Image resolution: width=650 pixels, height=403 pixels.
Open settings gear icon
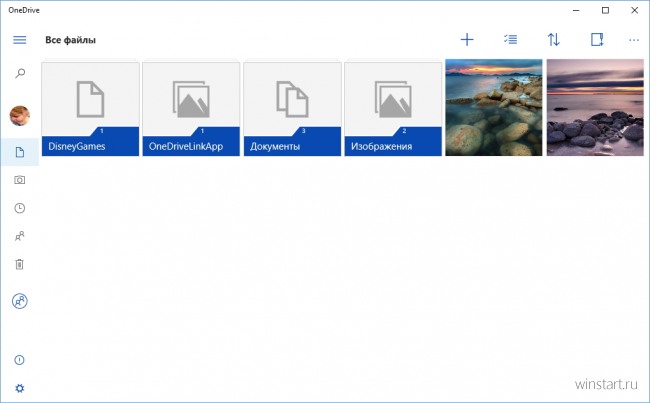pyautogui.click(x=19, y=388)
